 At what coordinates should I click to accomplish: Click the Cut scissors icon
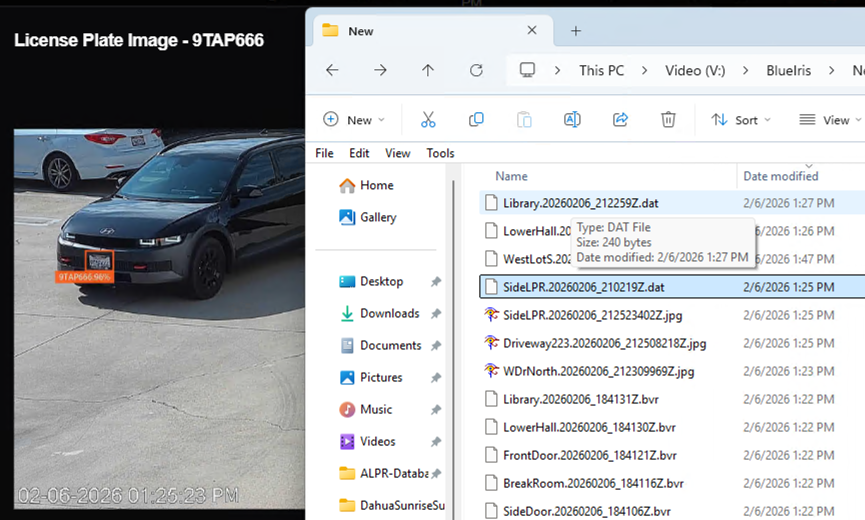click(x=428, y=120)
